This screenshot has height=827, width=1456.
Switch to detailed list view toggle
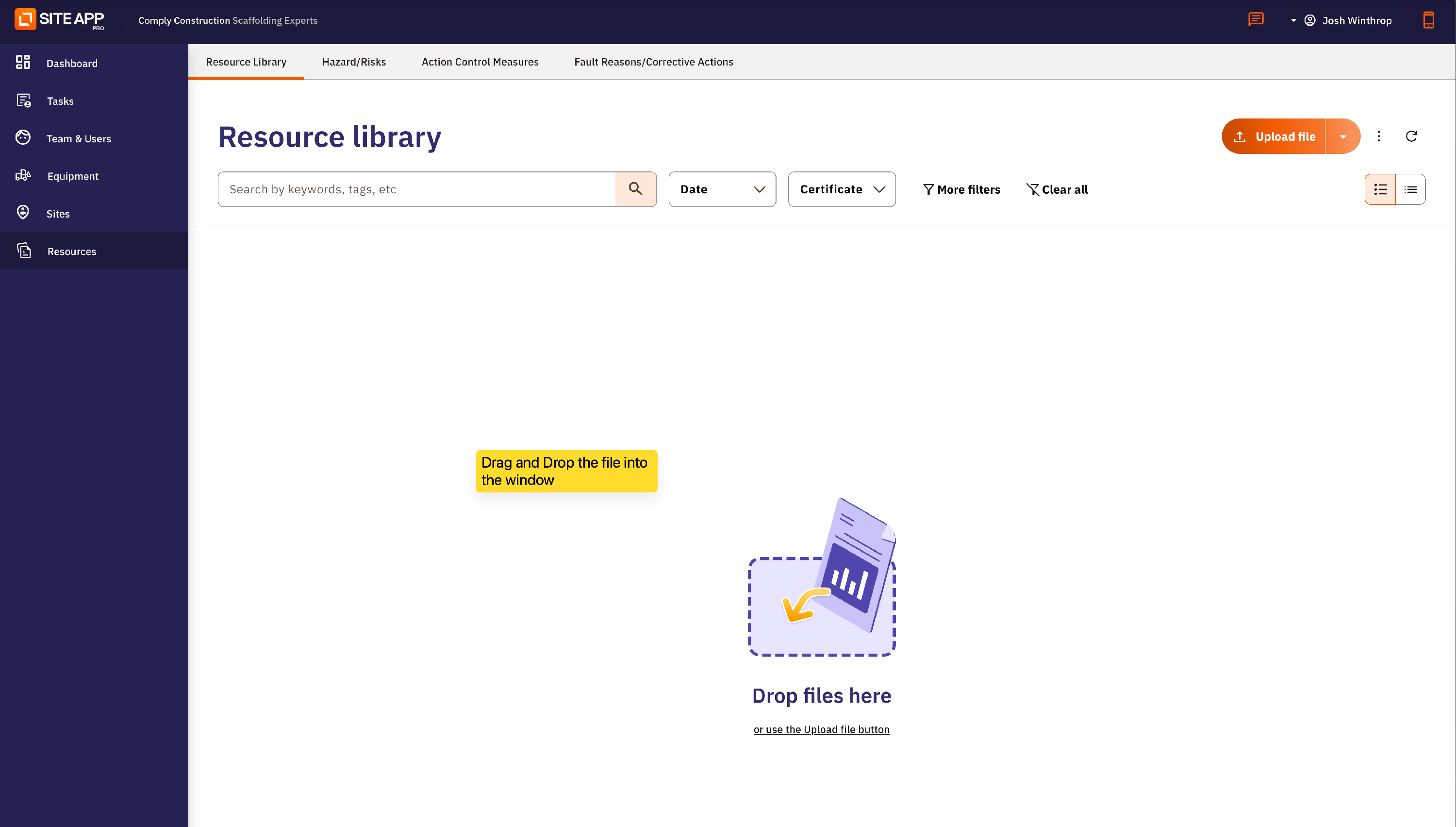coord(1380,190)
